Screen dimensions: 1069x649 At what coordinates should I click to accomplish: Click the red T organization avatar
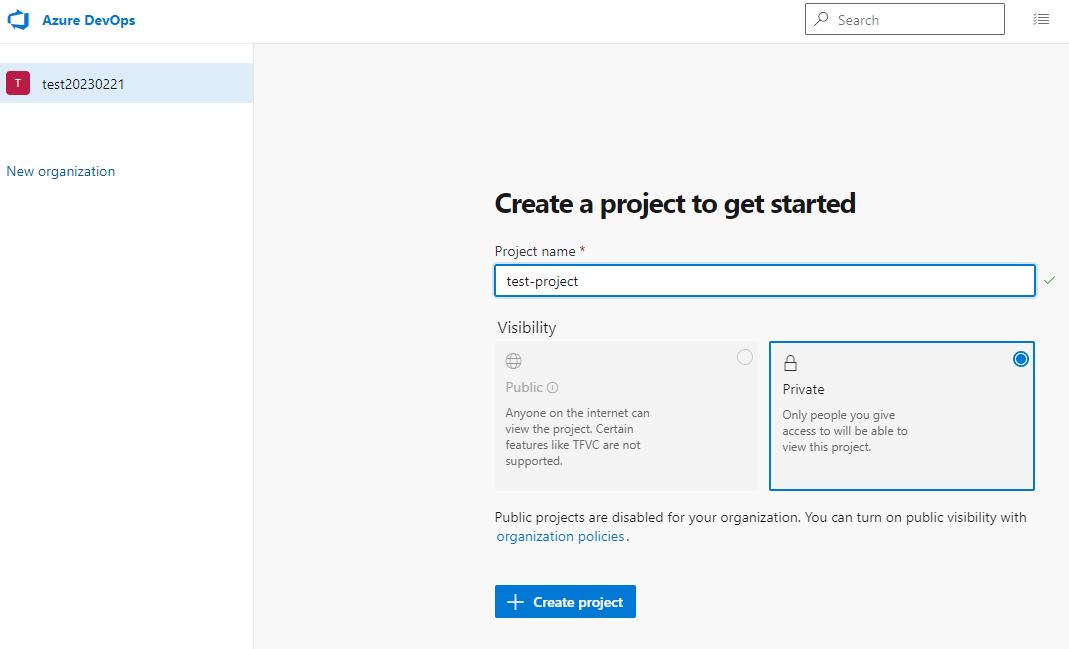click(x=18, y=83)
